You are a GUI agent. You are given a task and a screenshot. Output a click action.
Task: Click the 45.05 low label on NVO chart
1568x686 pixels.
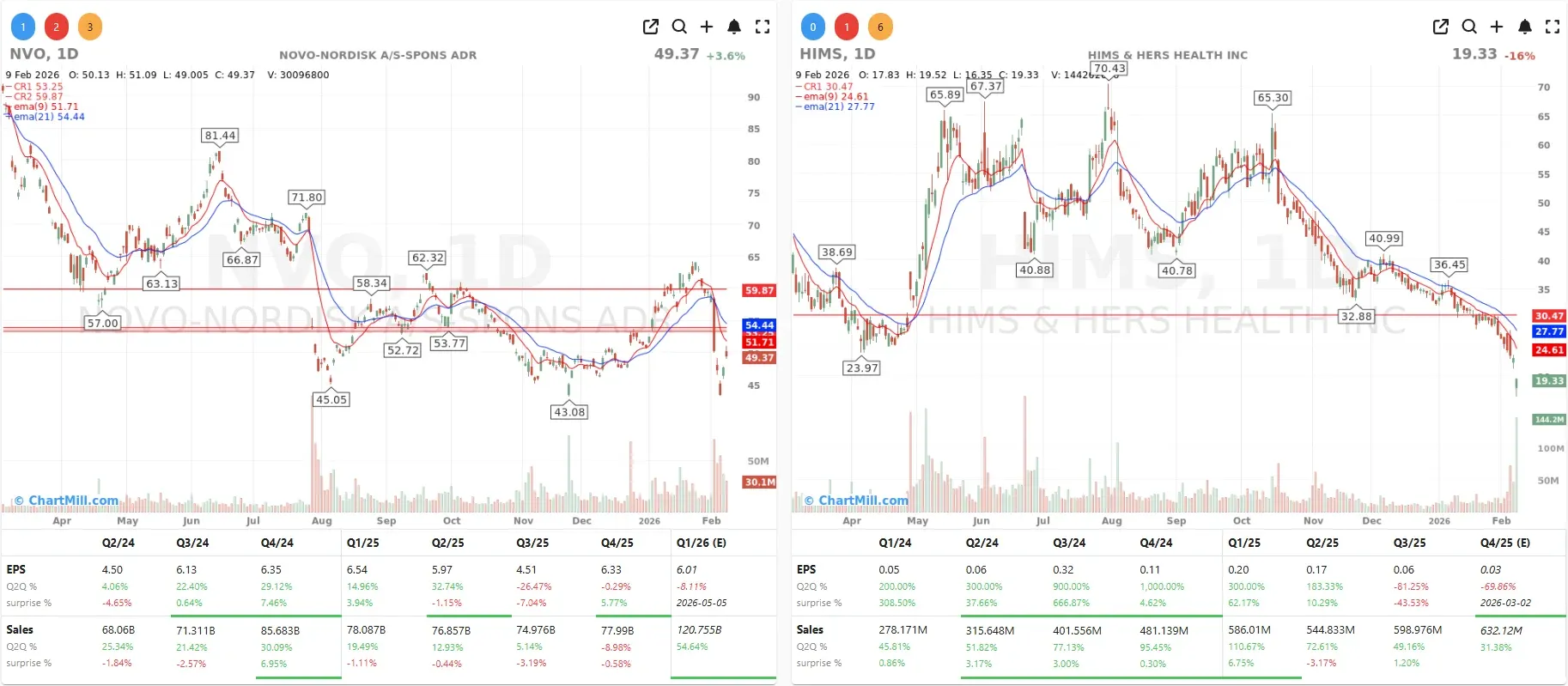[x=331, y=399]
